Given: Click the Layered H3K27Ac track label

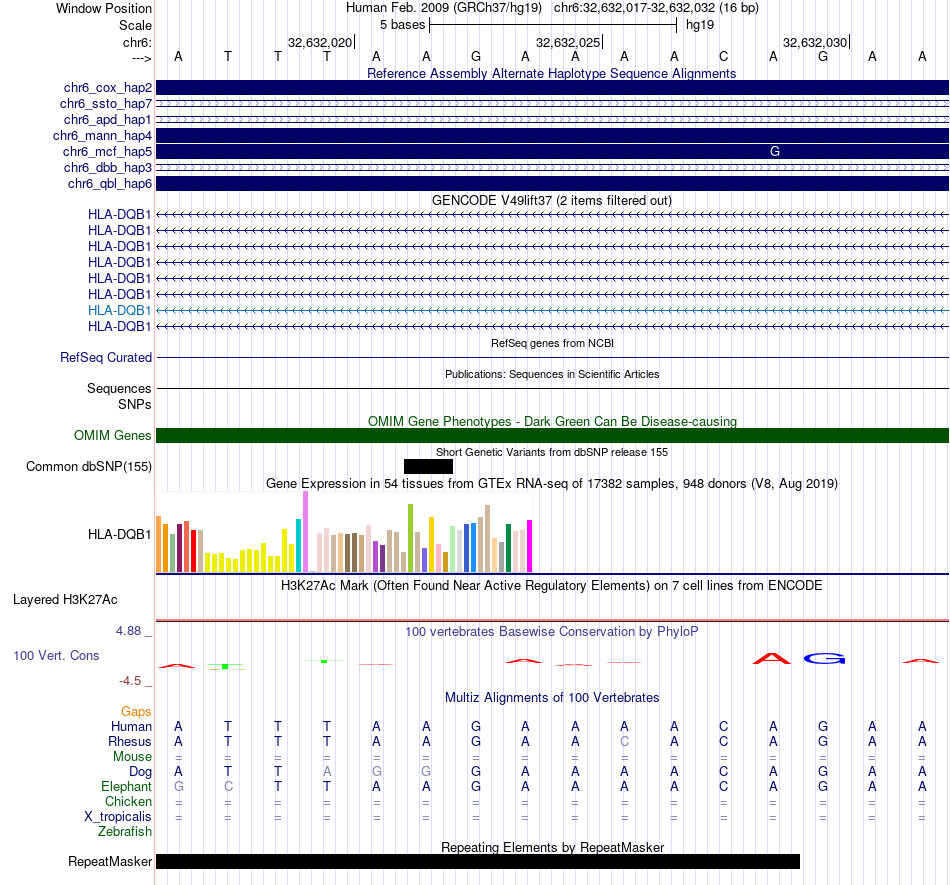Looking at the screenshot, I should [65, 600].
